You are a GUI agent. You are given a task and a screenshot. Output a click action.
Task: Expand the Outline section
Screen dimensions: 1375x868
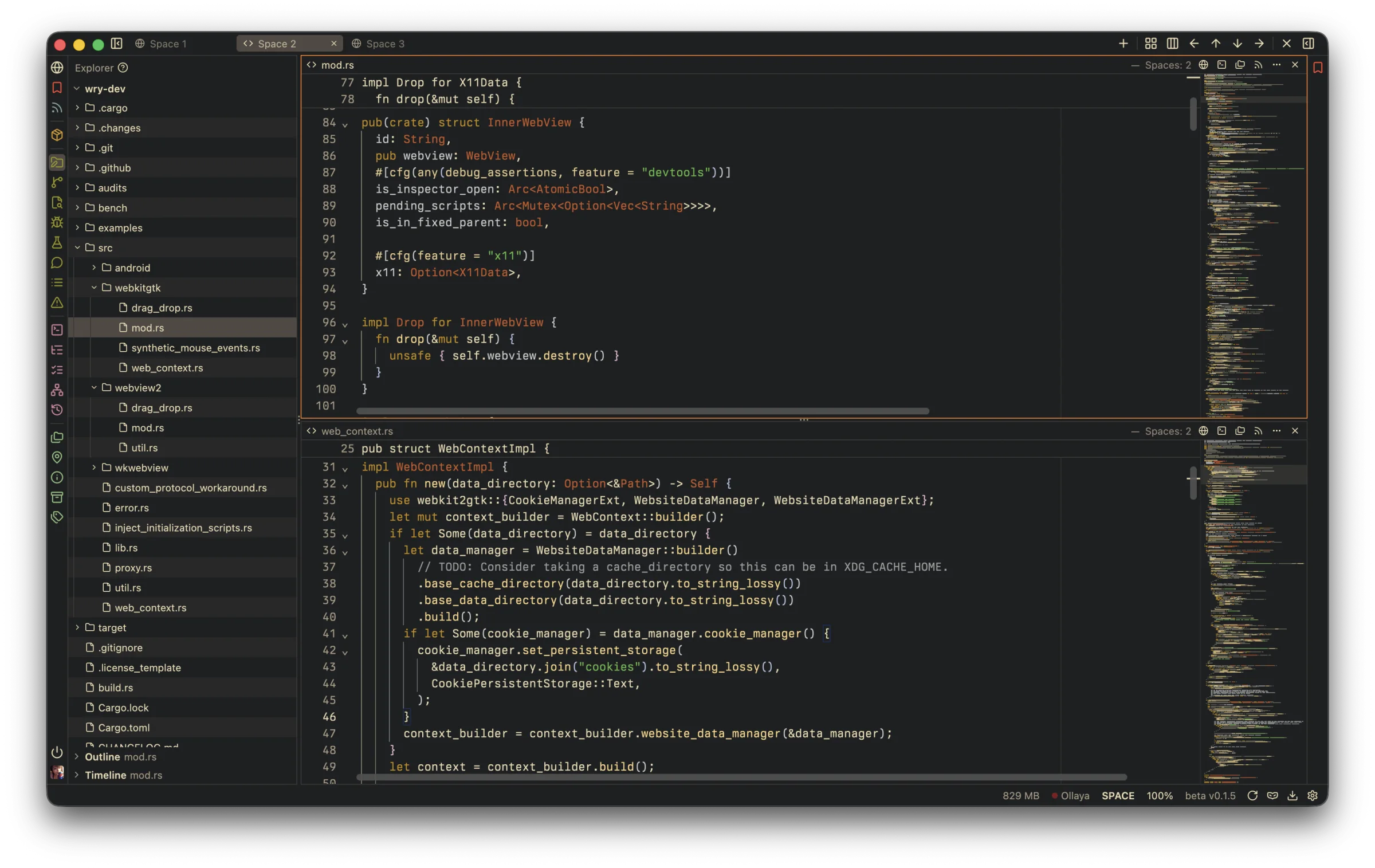(77, 756)
